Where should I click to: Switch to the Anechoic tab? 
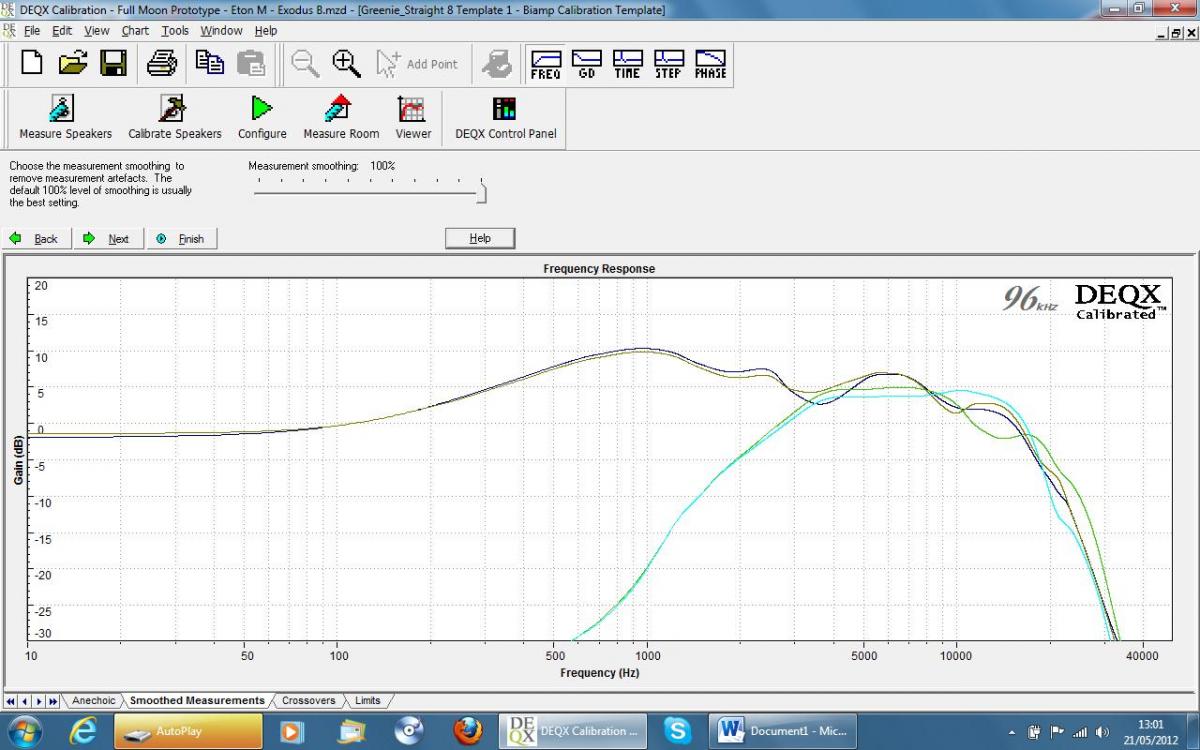[94, 701]
